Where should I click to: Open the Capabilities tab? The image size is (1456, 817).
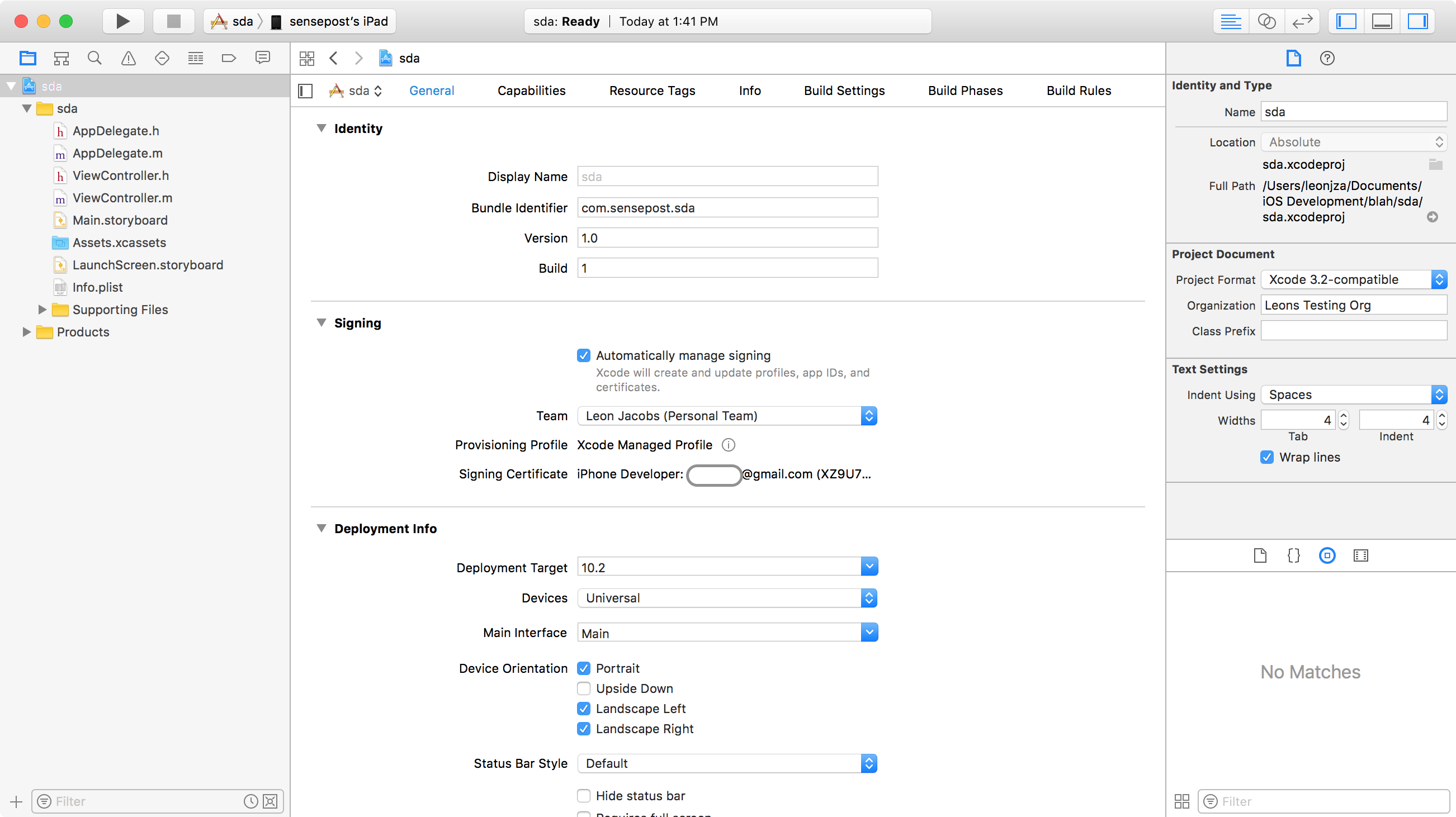point(531,91)
